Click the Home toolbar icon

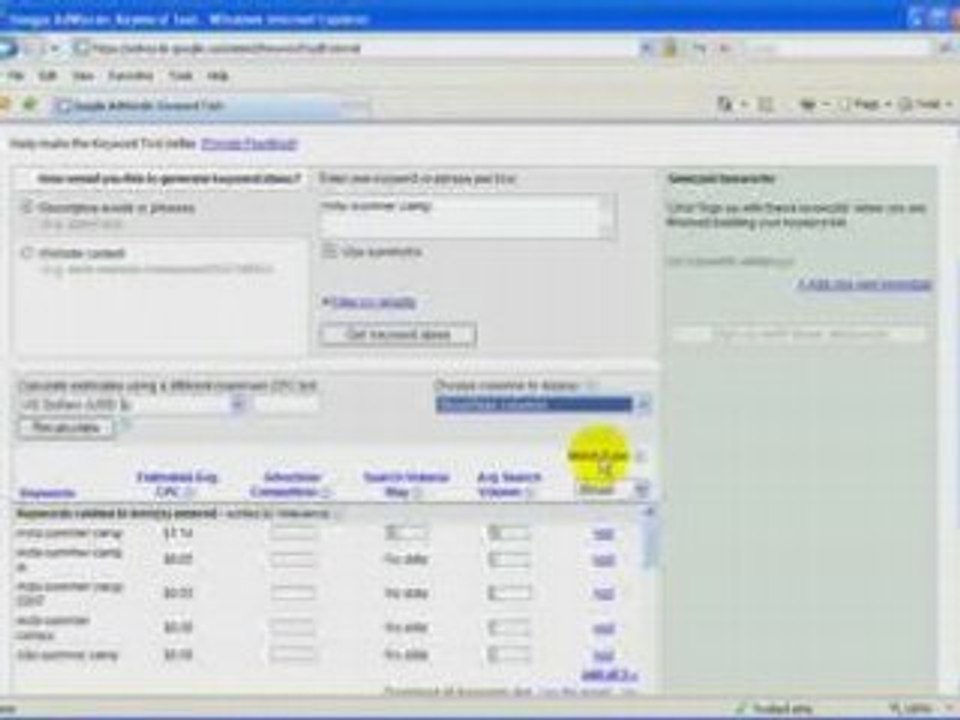pos(725,105)
